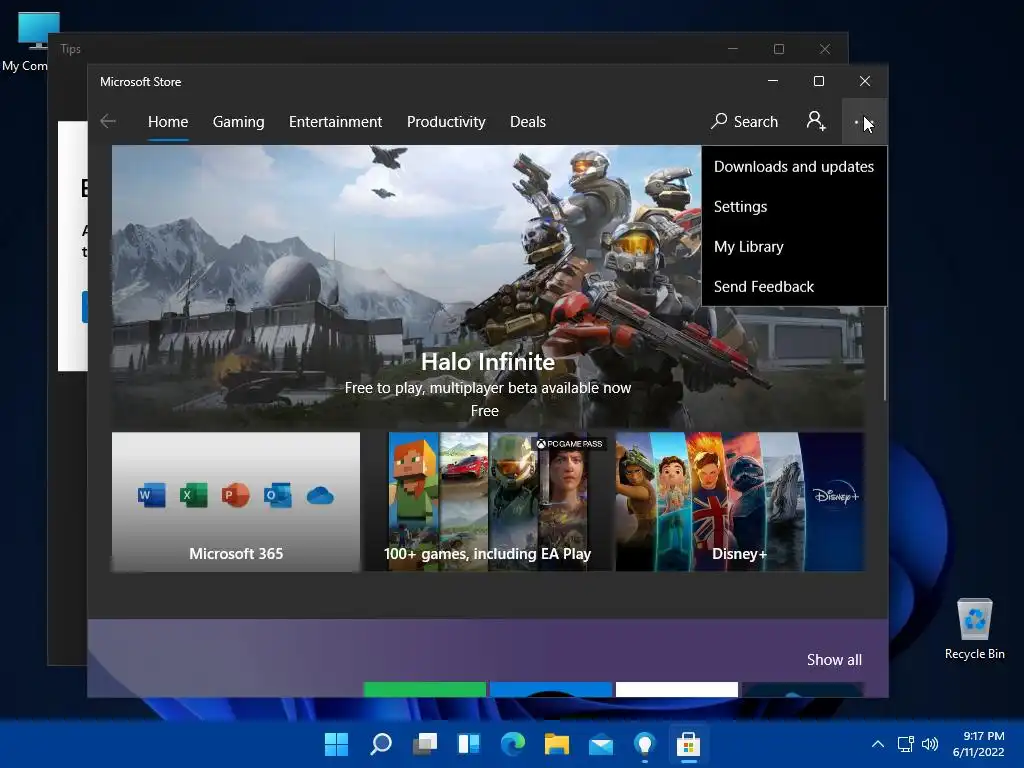Screen dimensions: 1024x768
Task: Select Downloads and updates from menu
Action: coord(793,167)
